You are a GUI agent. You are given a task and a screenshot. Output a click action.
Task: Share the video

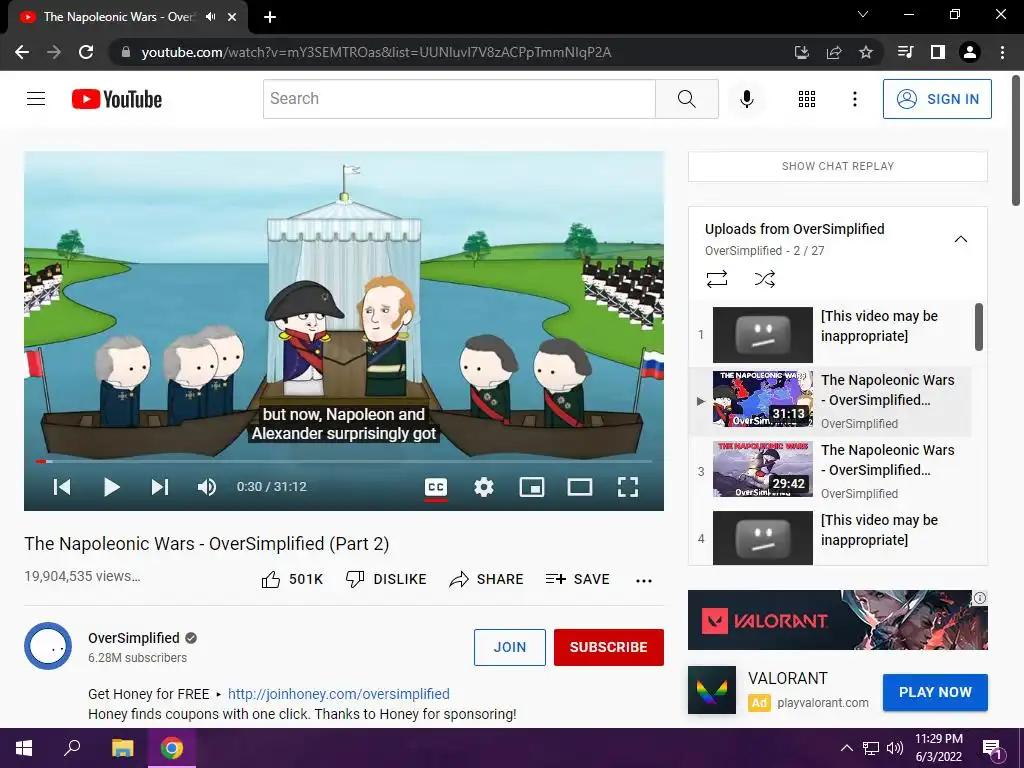(487, 579)
